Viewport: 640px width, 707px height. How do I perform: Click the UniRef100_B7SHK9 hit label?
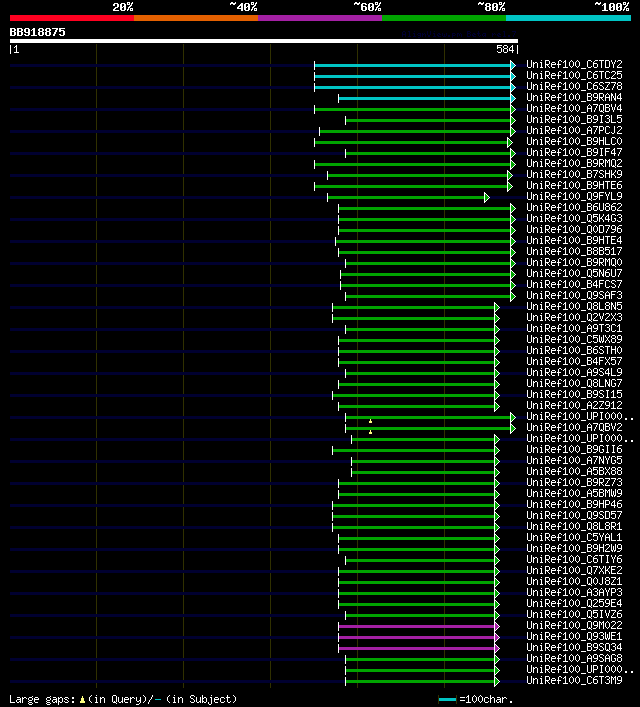(574, 174)
